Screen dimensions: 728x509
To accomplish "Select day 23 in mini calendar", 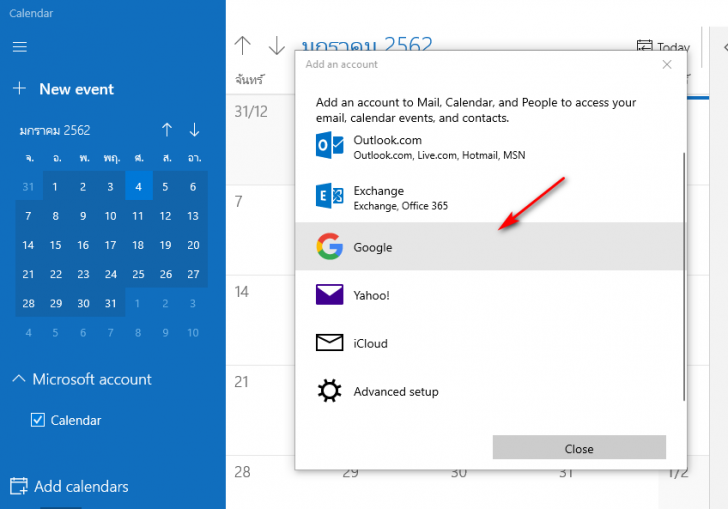I will click(83, 274).
